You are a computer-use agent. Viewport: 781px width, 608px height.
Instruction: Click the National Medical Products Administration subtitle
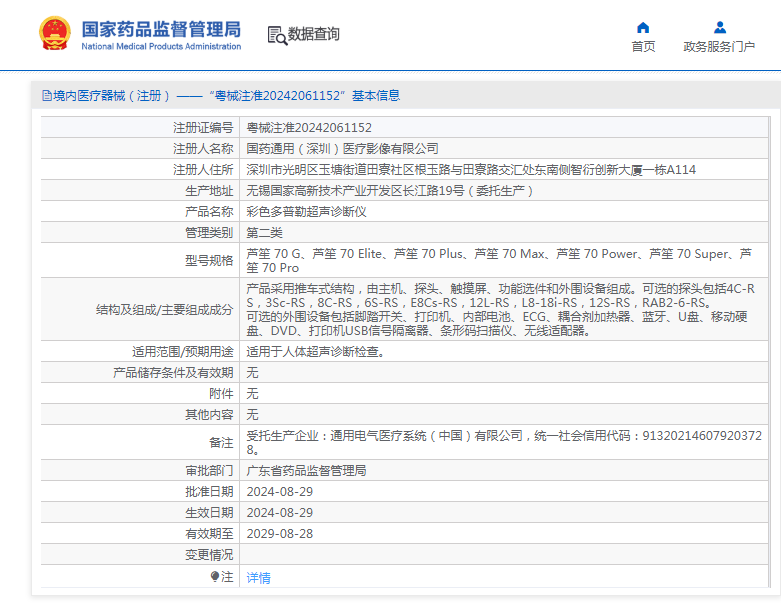pyautogui.click(x=160, y=47)
